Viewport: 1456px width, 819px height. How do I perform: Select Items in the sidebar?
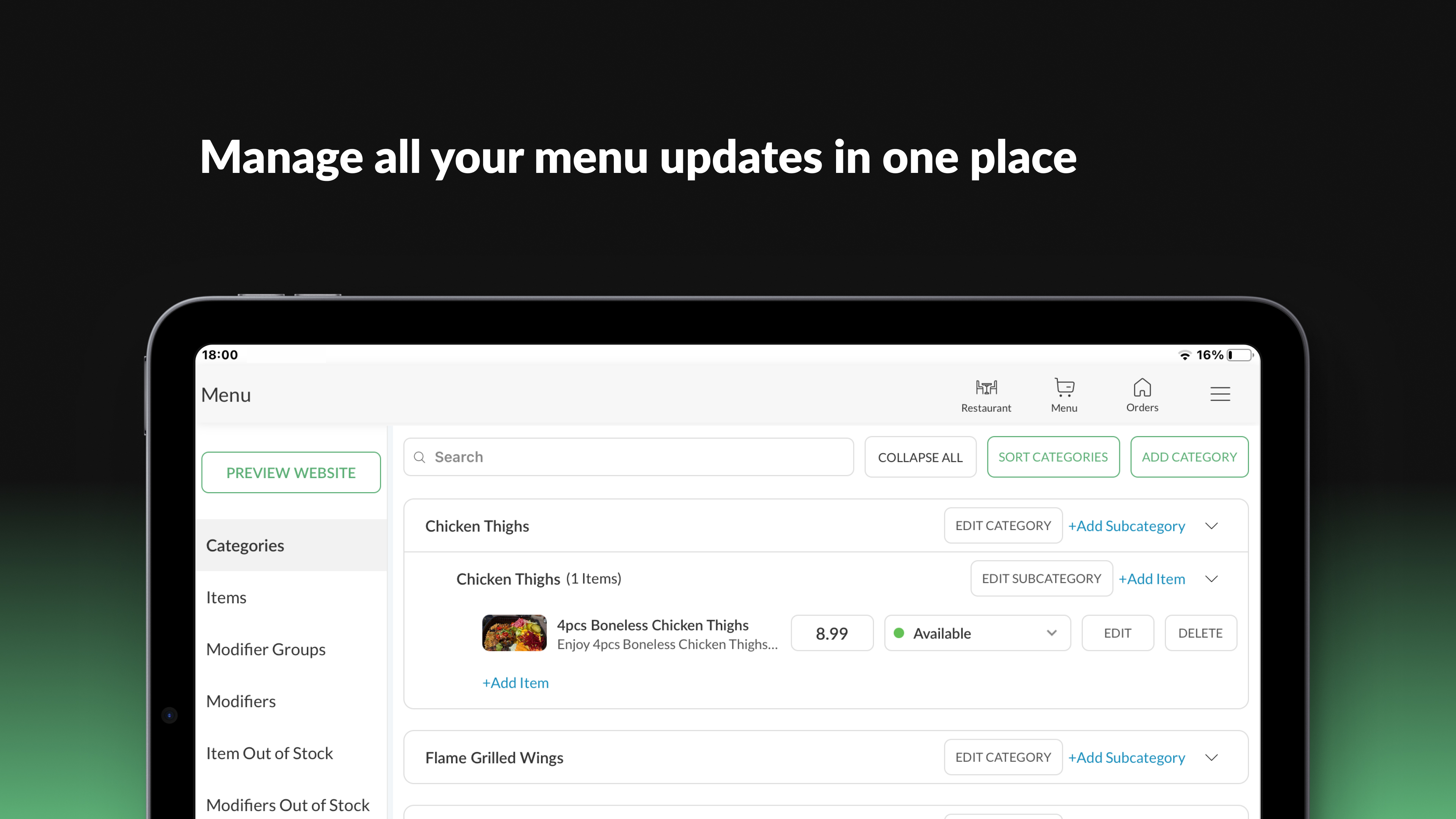click(x=226, y=598)
